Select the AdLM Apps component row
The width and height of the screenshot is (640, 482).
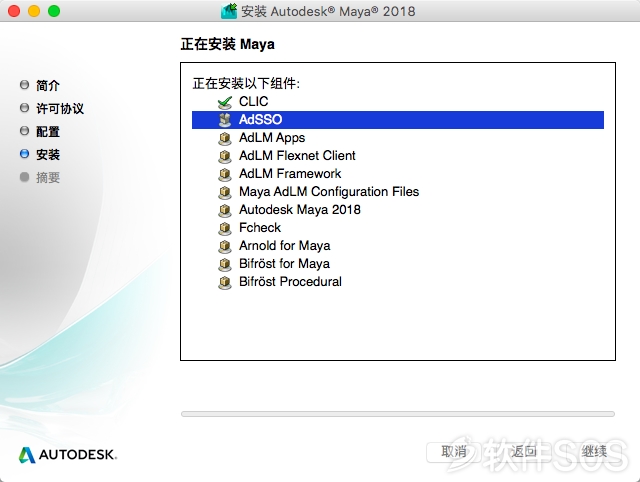click(398, 138)
